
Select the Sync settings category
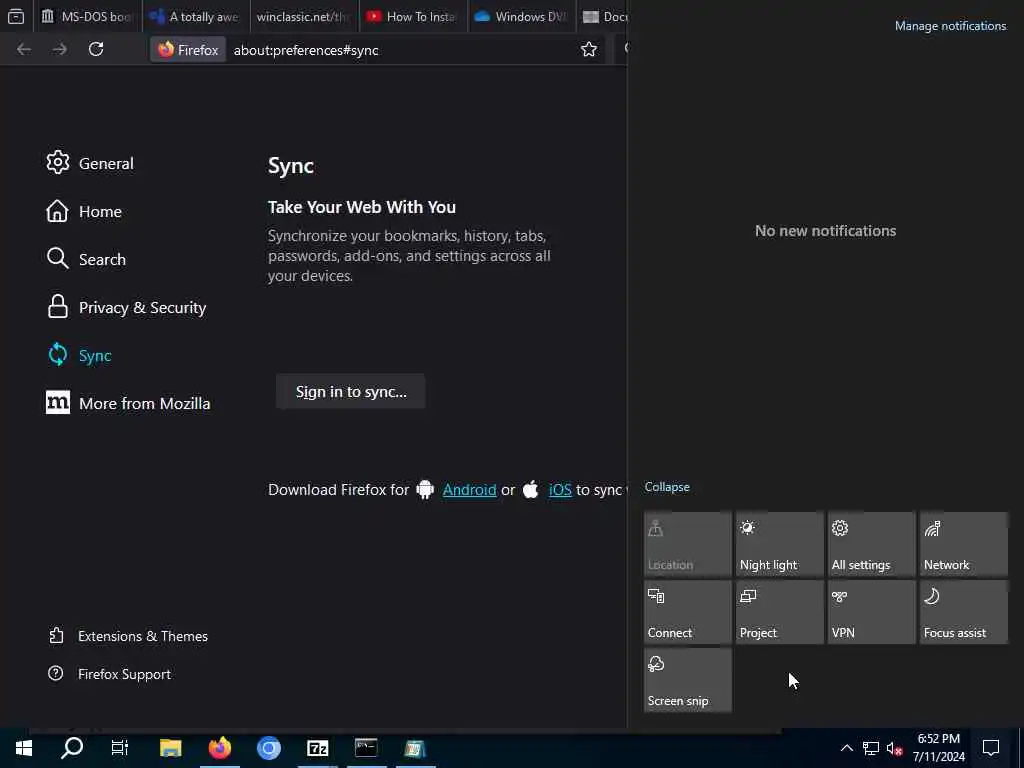(79, 355)
